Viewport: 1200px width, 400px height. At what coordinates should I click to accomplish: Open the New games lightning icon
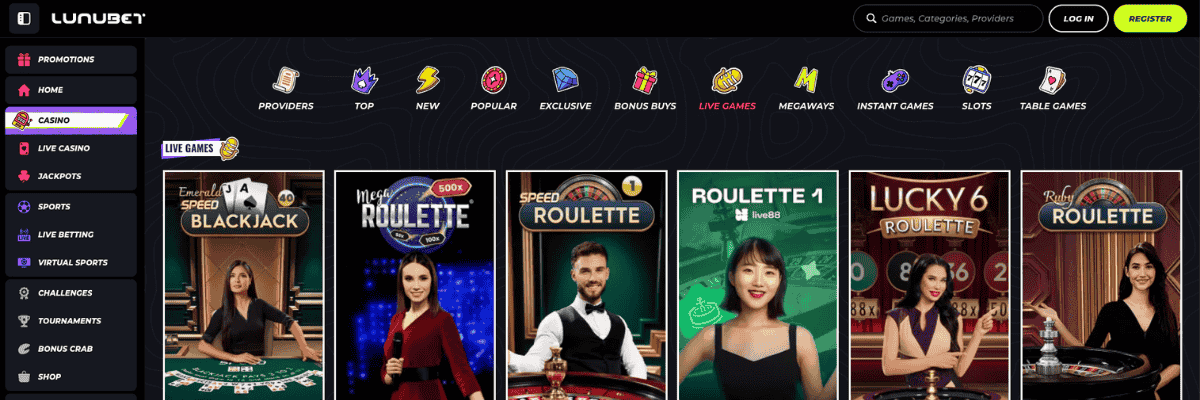(x=427, y=80)
